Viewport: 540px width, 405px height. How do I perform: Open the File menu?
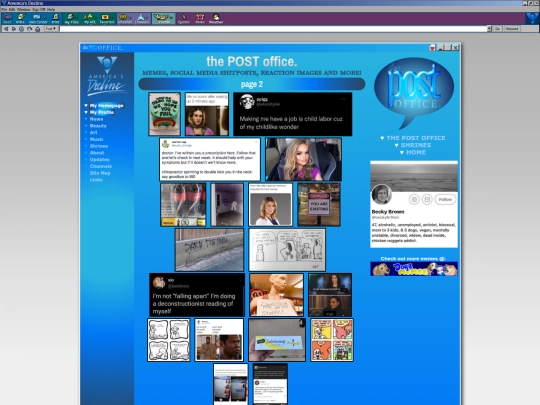[x=4, y=9]
